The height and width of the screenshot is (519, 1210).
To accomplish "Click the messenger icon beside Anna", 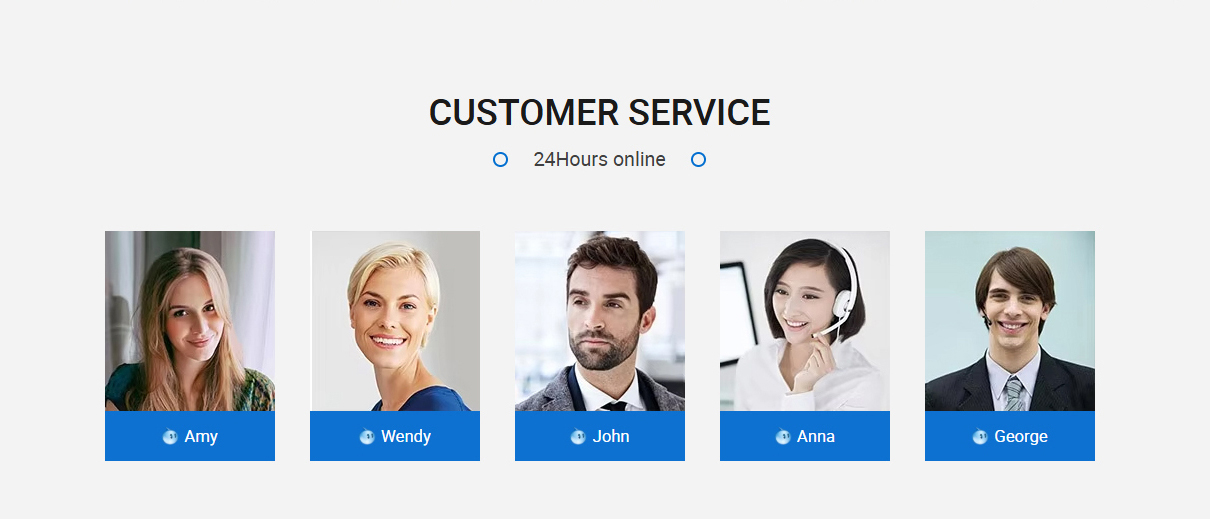I will pos(783,437).
